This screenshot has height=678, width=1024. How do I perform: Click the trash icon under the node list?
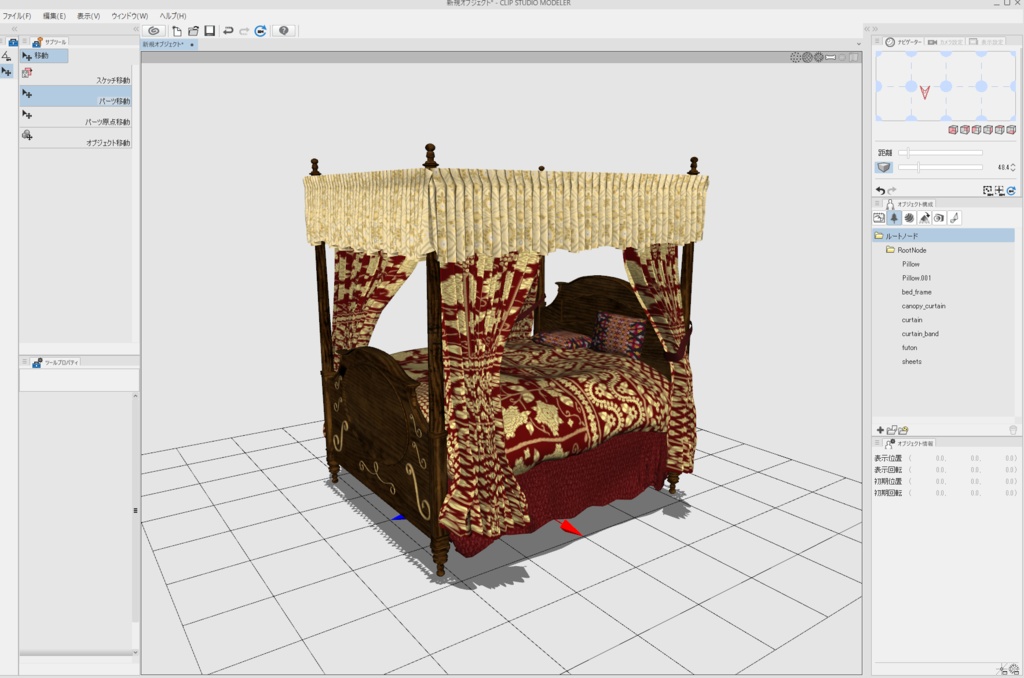(x=1013, y=430)
